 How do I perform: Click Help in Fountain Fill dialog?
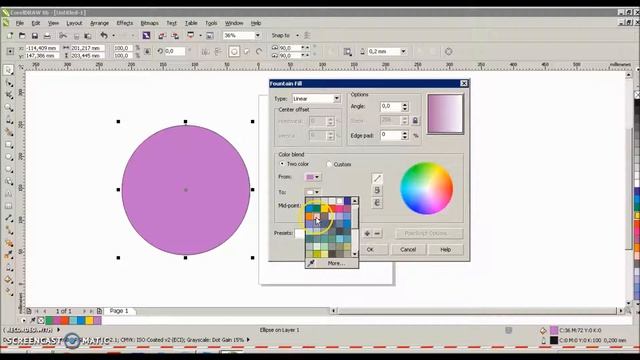point(446,249)
